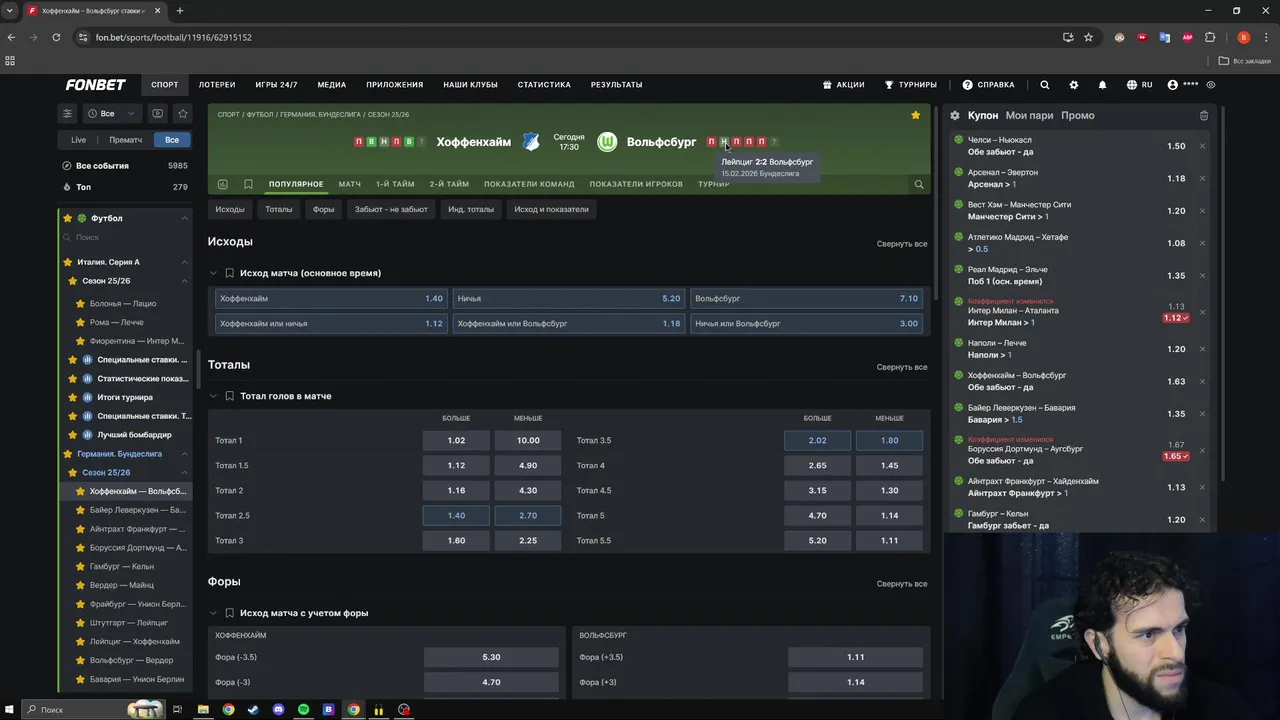Remove Наполи – Лечче bet from coupon
This screenshot has width=1280, height=720.
(1202, 349)
